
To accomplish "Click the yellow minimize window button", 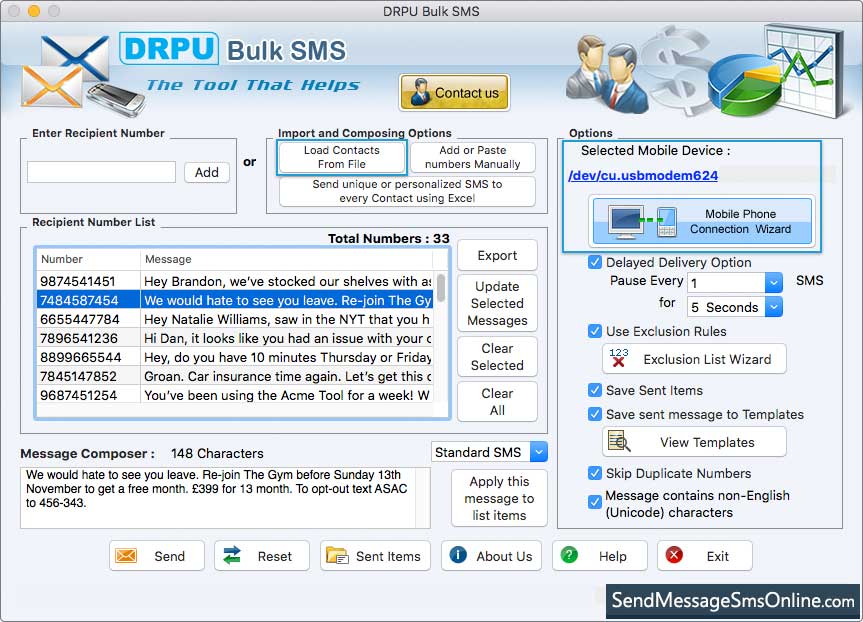I will 34,11.
